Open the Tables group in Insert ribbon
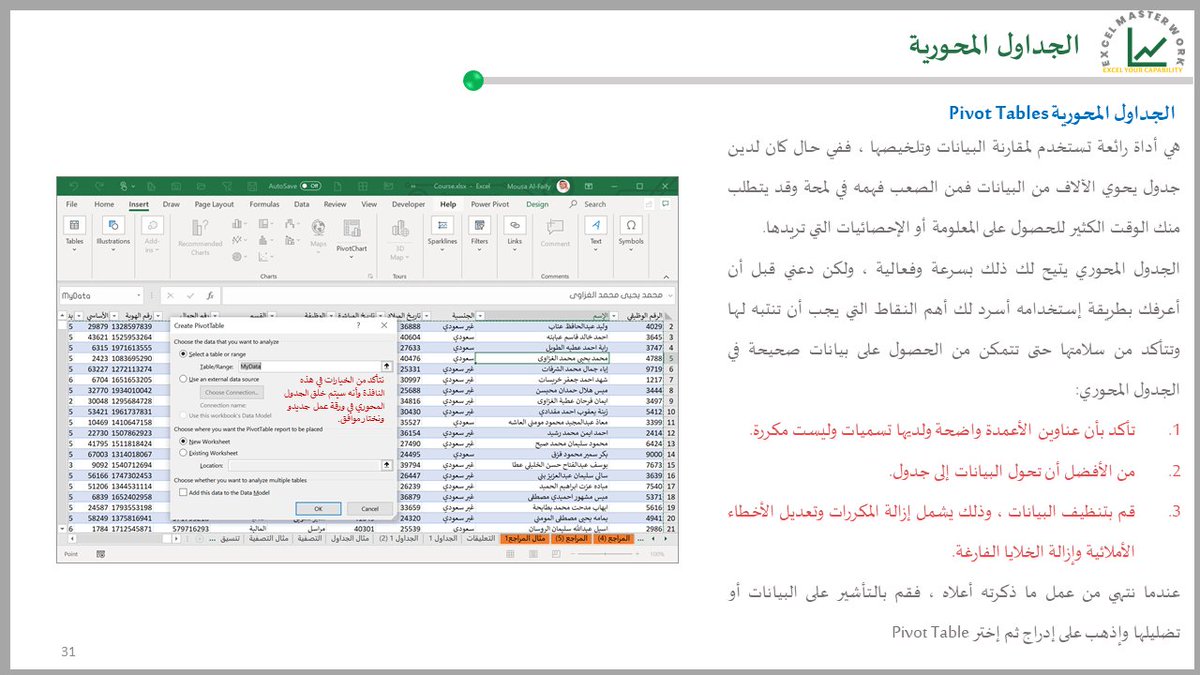 click(x=74, y=233)
